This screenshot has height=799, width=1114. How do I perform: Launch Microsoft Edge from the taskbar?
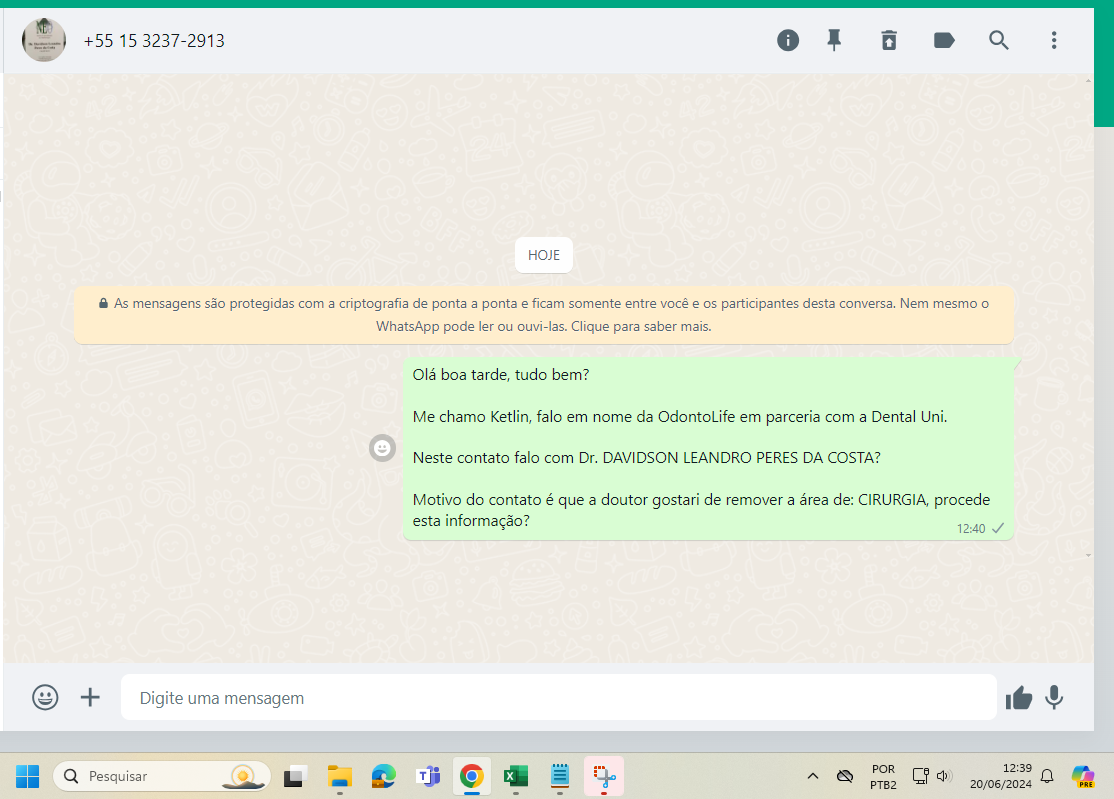click(384, 776)
